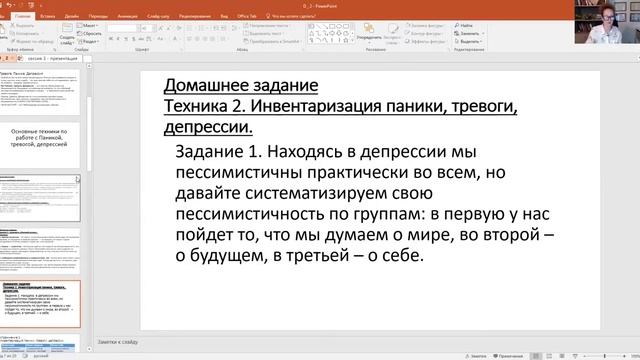Image resolution: width=640 pixels, height=360 pixels.
Task: Open Quick Styles (Экспресс-стили) gallery
Action: 392,34
